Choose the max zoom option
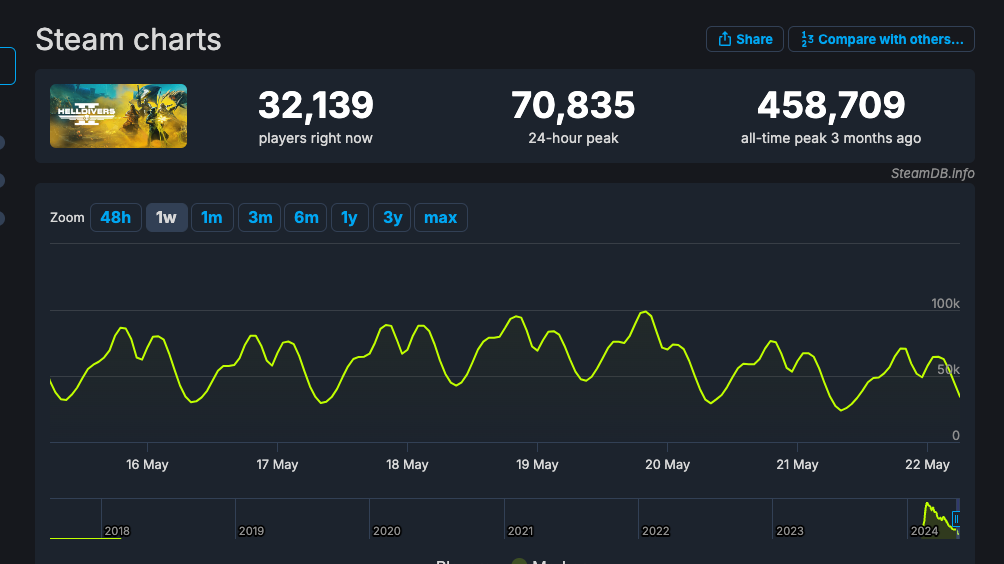Image resolution: width=1004 pixels, height=564 pixels. 441,218
